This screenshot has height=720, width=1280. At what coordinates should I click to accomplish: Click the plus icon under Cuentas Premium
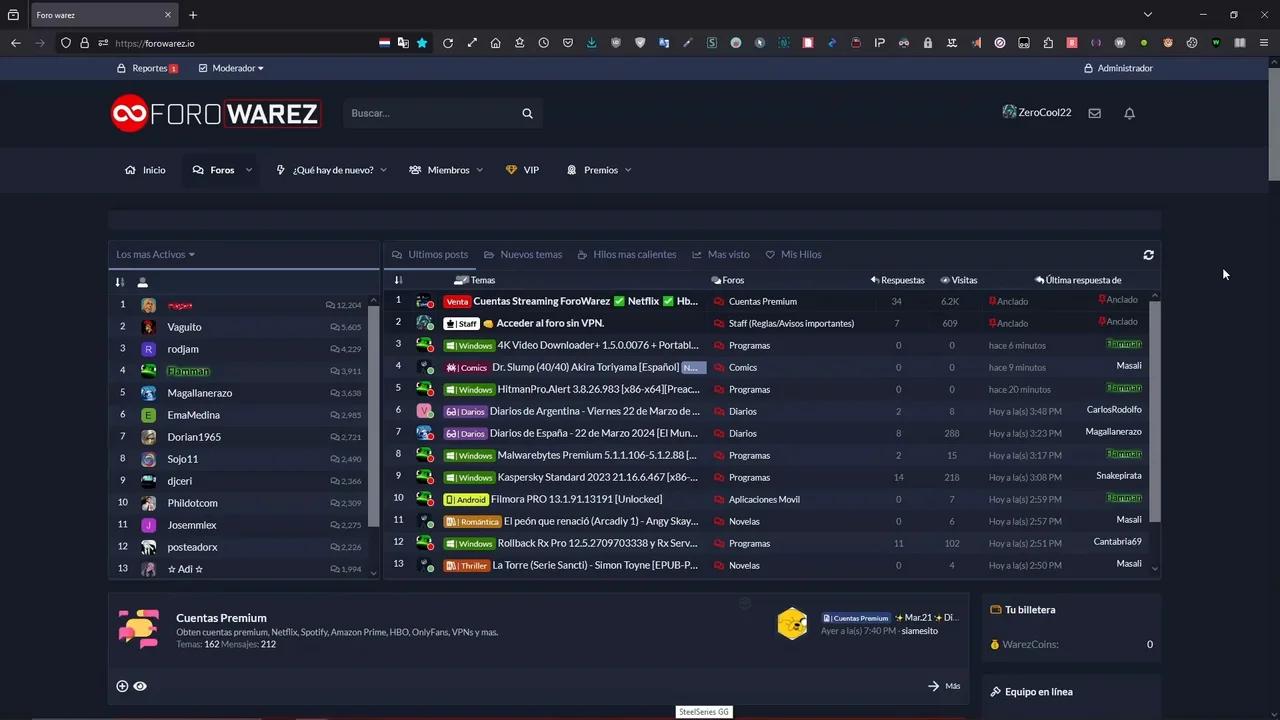tap(122, 686)
